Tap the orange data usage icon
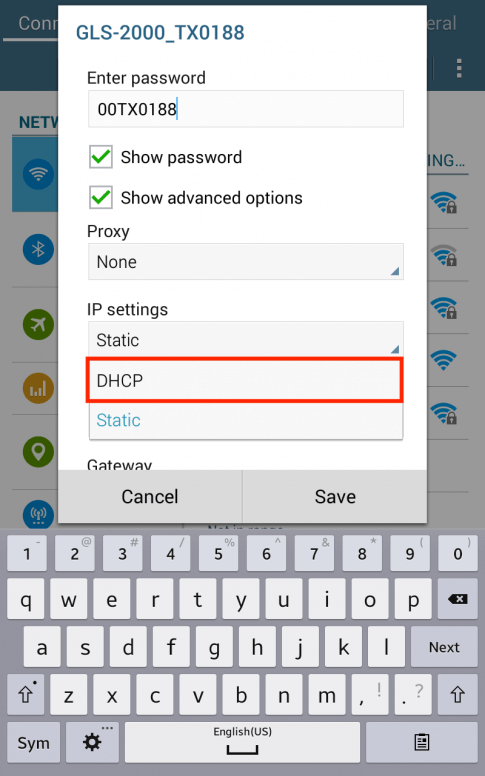Screen dimensions: 485x776 click(38, 388)
